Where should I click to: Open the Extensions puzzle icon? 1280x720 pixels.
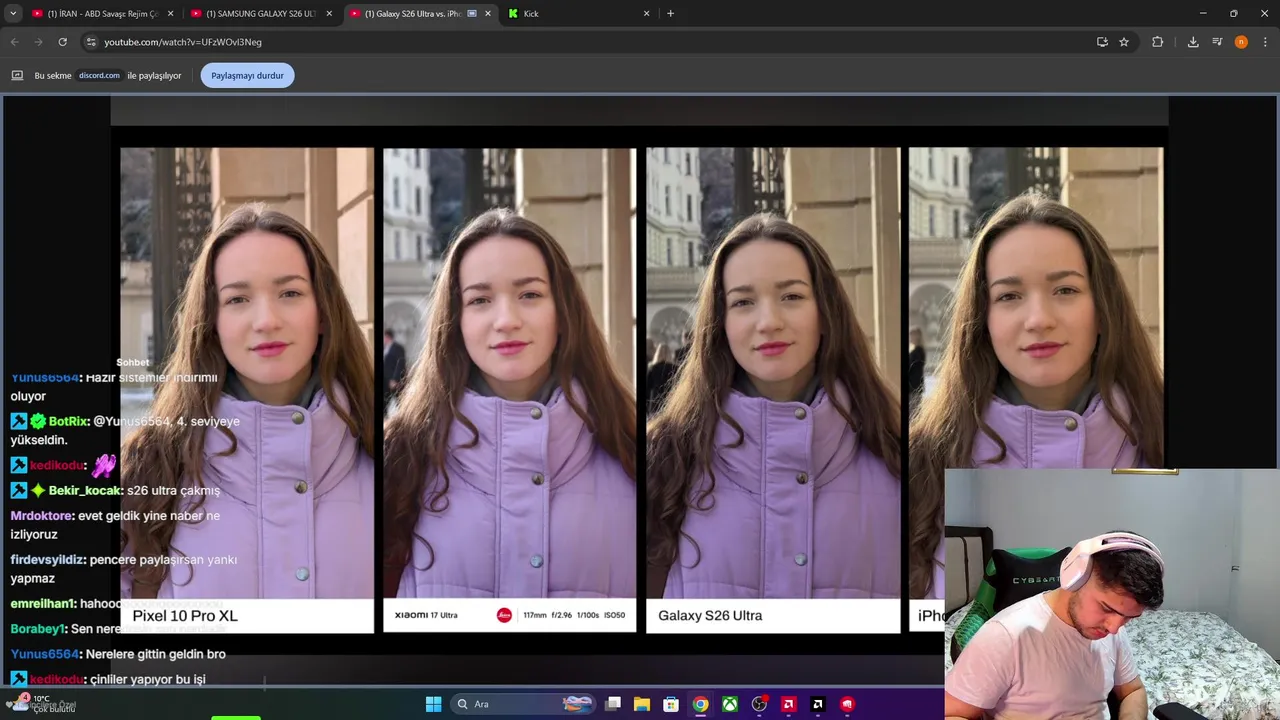(1157, 42)
